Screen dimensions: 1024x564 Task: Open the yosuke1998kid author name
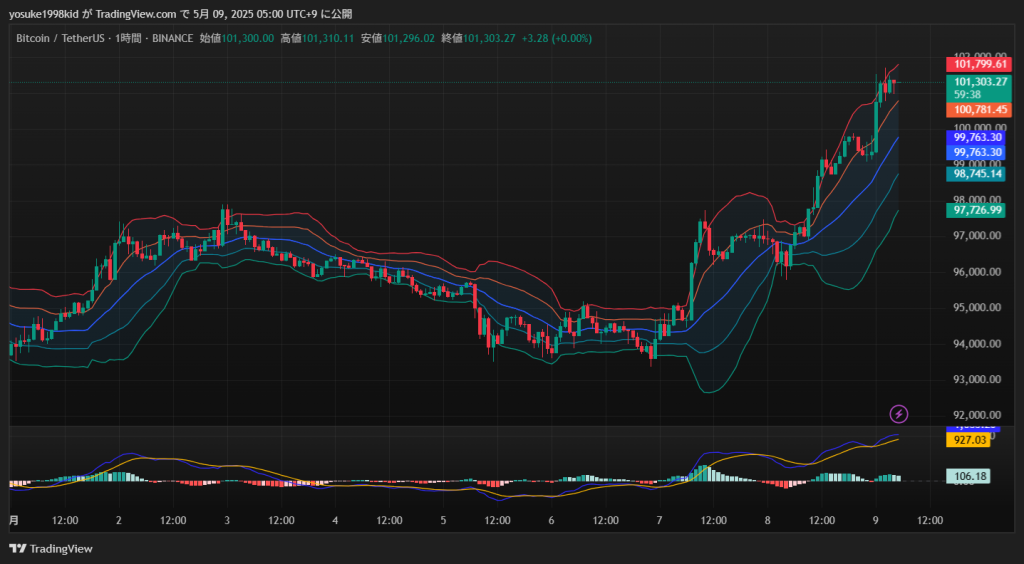(x=45, y=14)
